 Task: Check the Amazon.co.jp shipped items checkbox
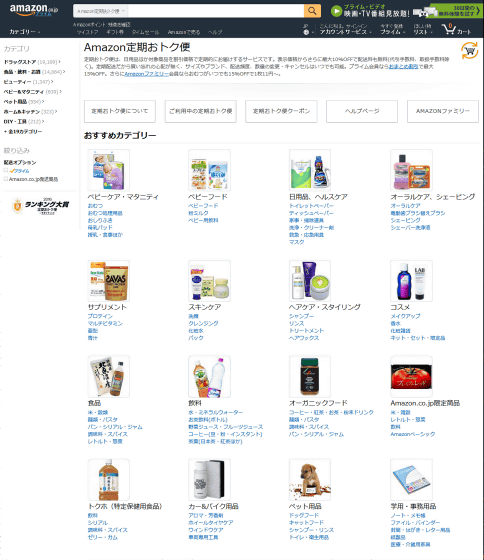6,179
